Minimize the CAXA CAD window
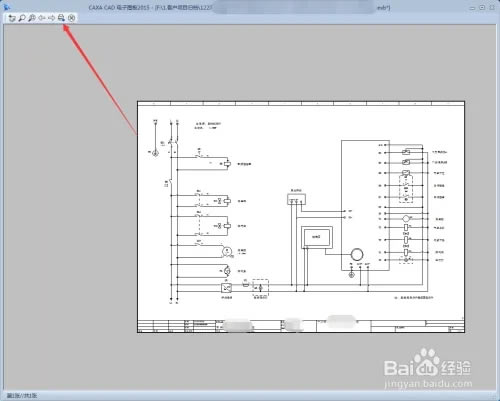Image resolution: width=500 pixels, height=401 pixels. [x=472, y=8]
